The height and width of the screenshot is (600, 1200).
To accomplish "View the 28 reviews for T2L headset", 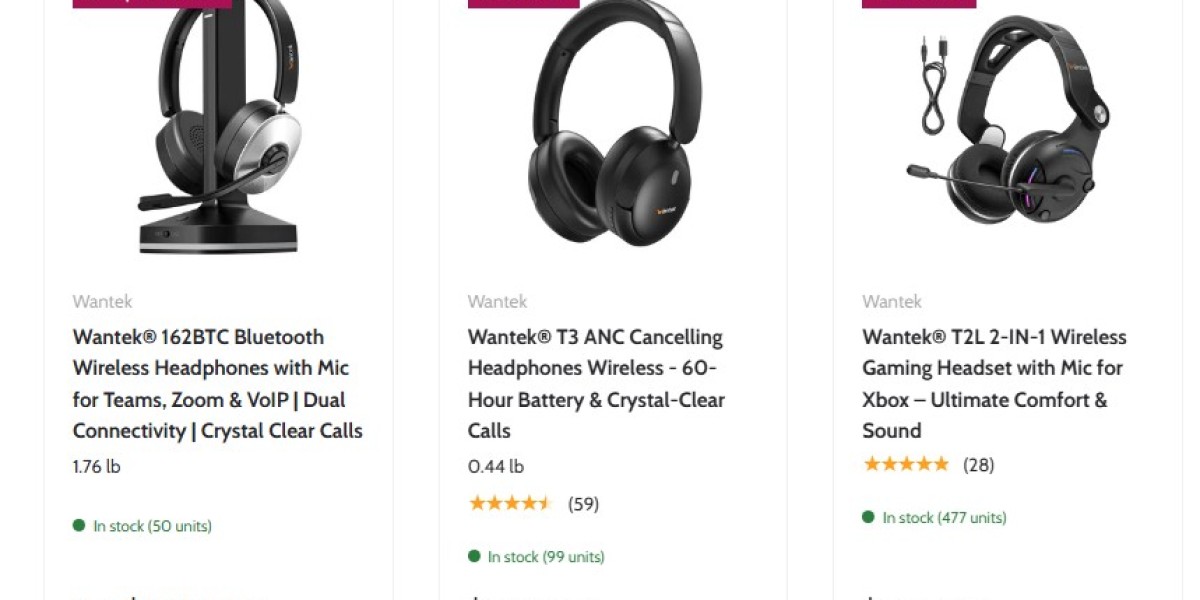I will 978,465.
